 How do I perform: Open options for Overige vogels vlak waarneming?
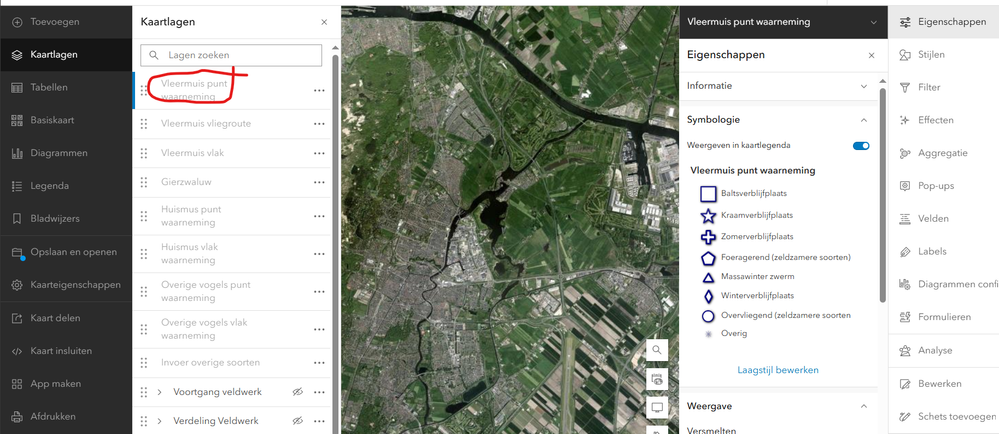(x=319, y=329)
